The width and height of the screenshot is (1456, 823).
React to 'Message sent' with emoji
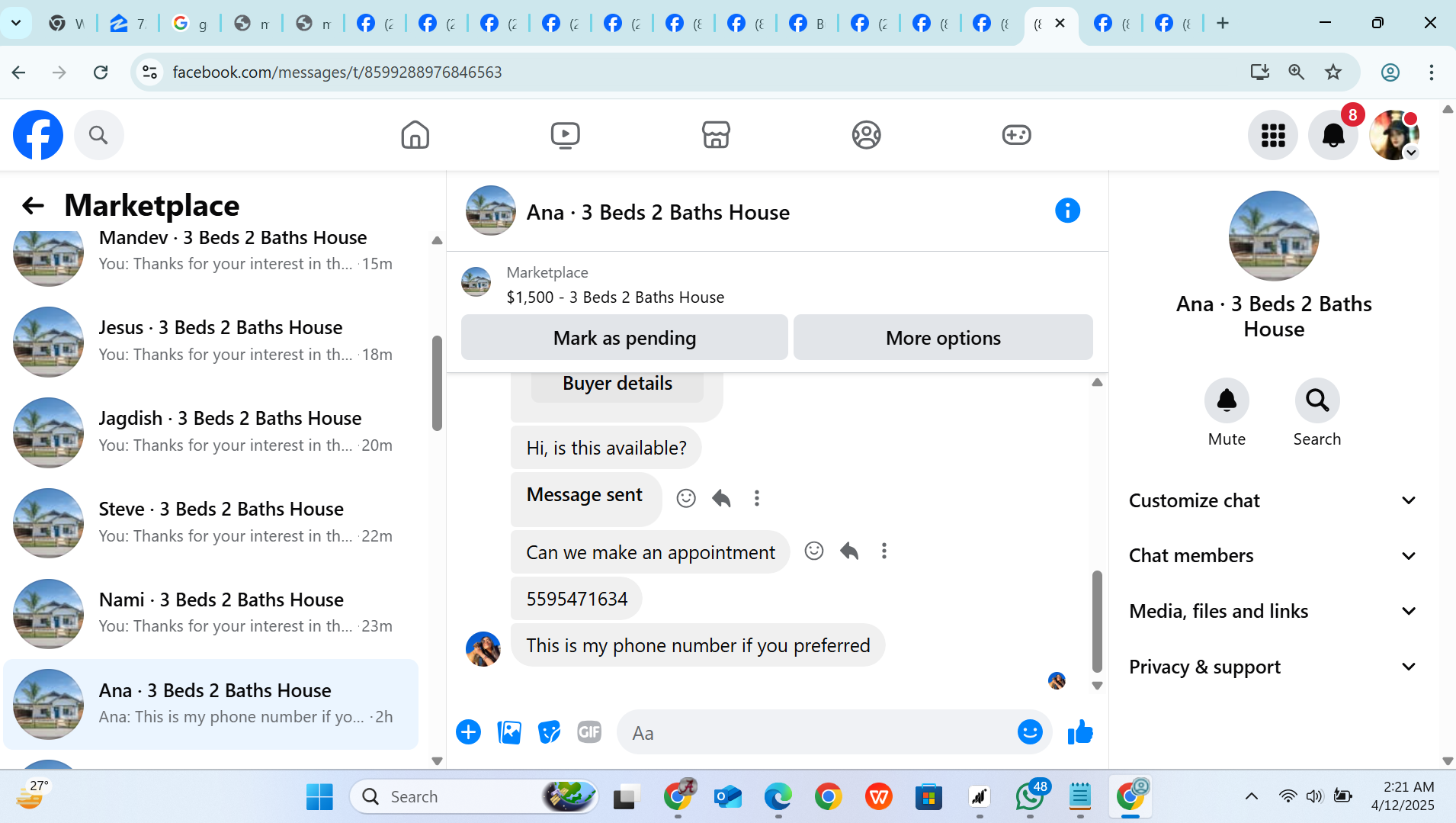[686, 498]
